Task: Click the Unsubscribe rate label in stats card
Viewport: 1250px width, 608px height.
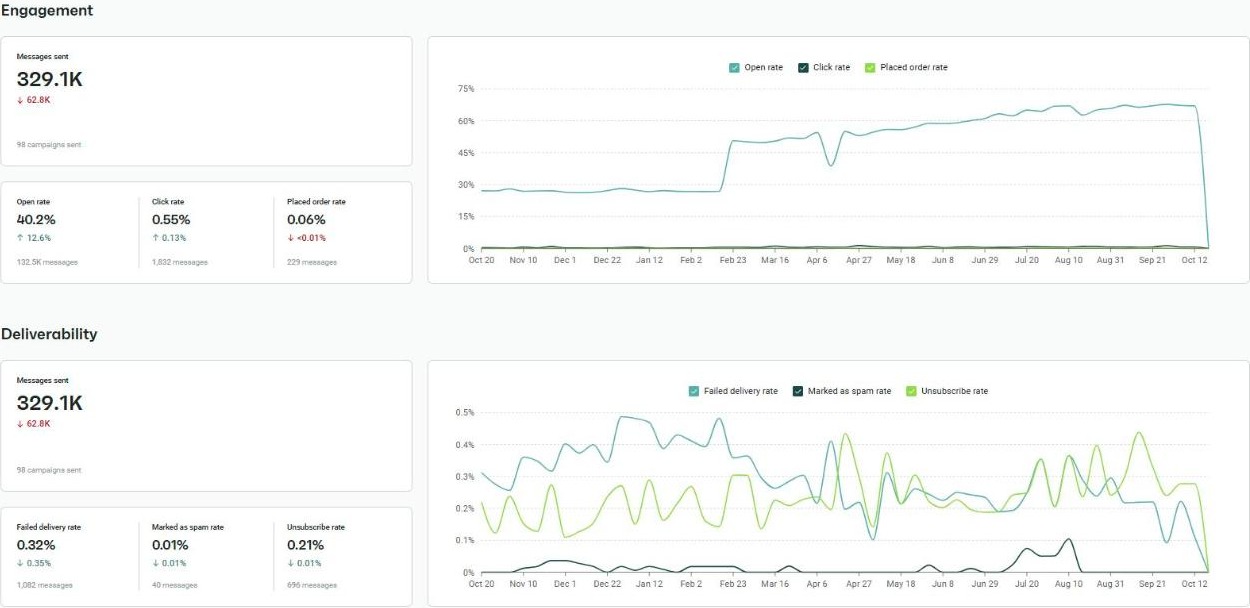Action: (316, 527)
